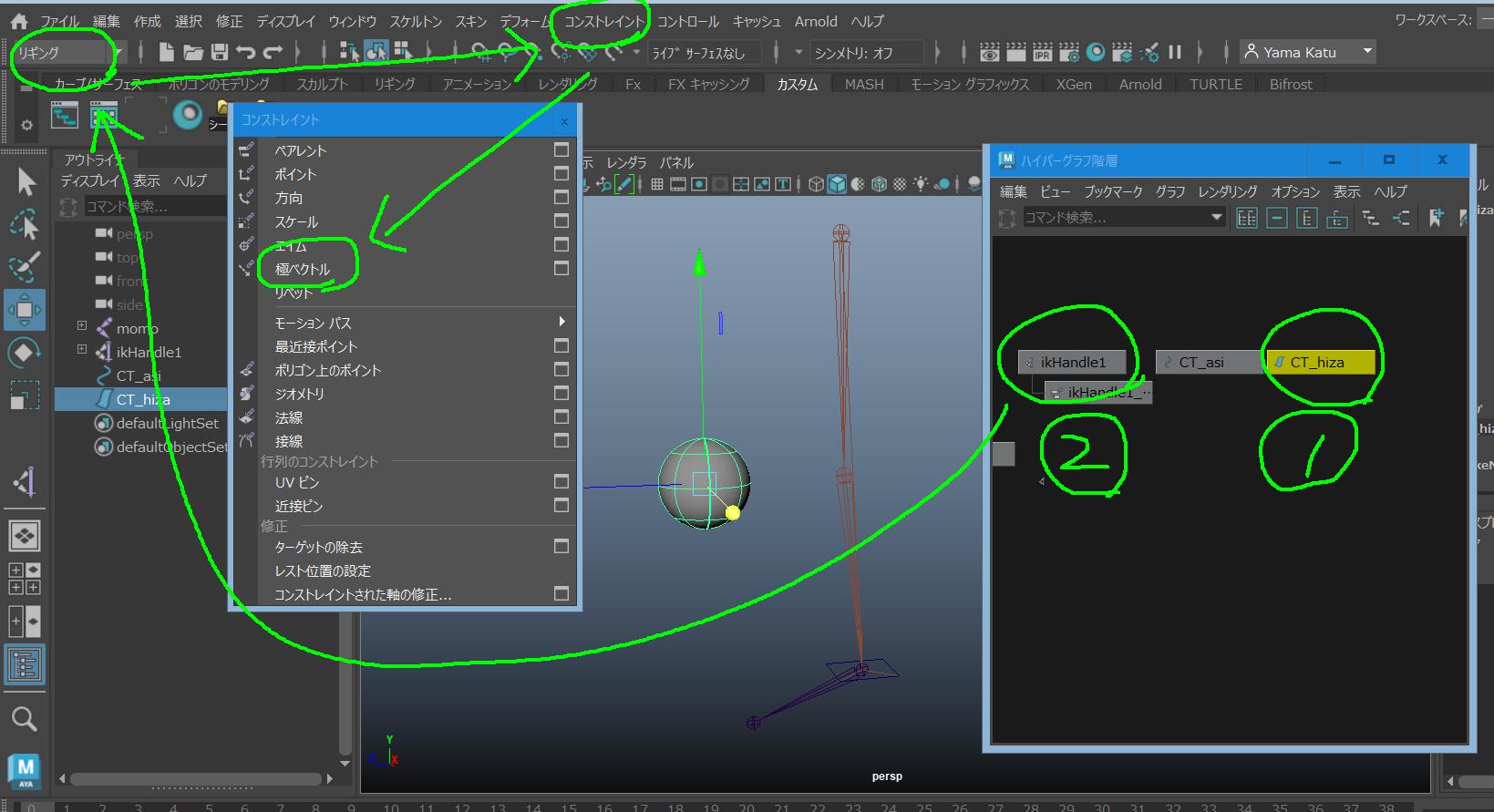Toggle use all lights bulb icon
Screen dimensions: 1494x812
[x=922, y=184]
